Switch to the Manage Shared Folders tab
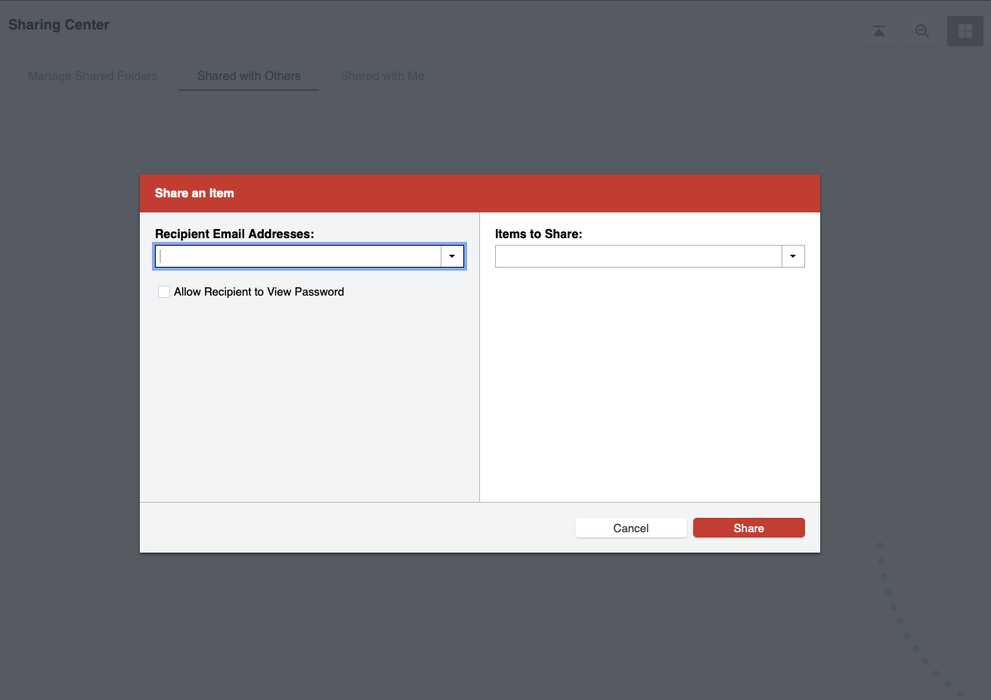 point(92,75)
